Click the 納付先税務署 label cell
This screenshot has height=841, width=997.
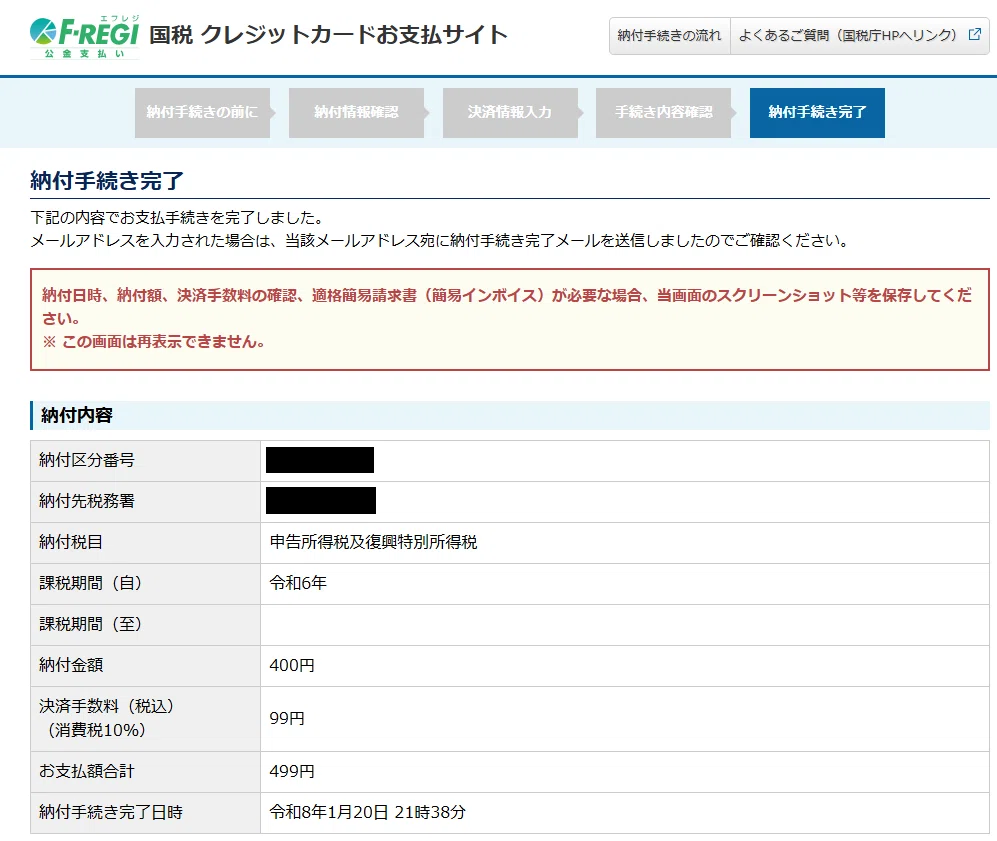(x=146, y=502)
